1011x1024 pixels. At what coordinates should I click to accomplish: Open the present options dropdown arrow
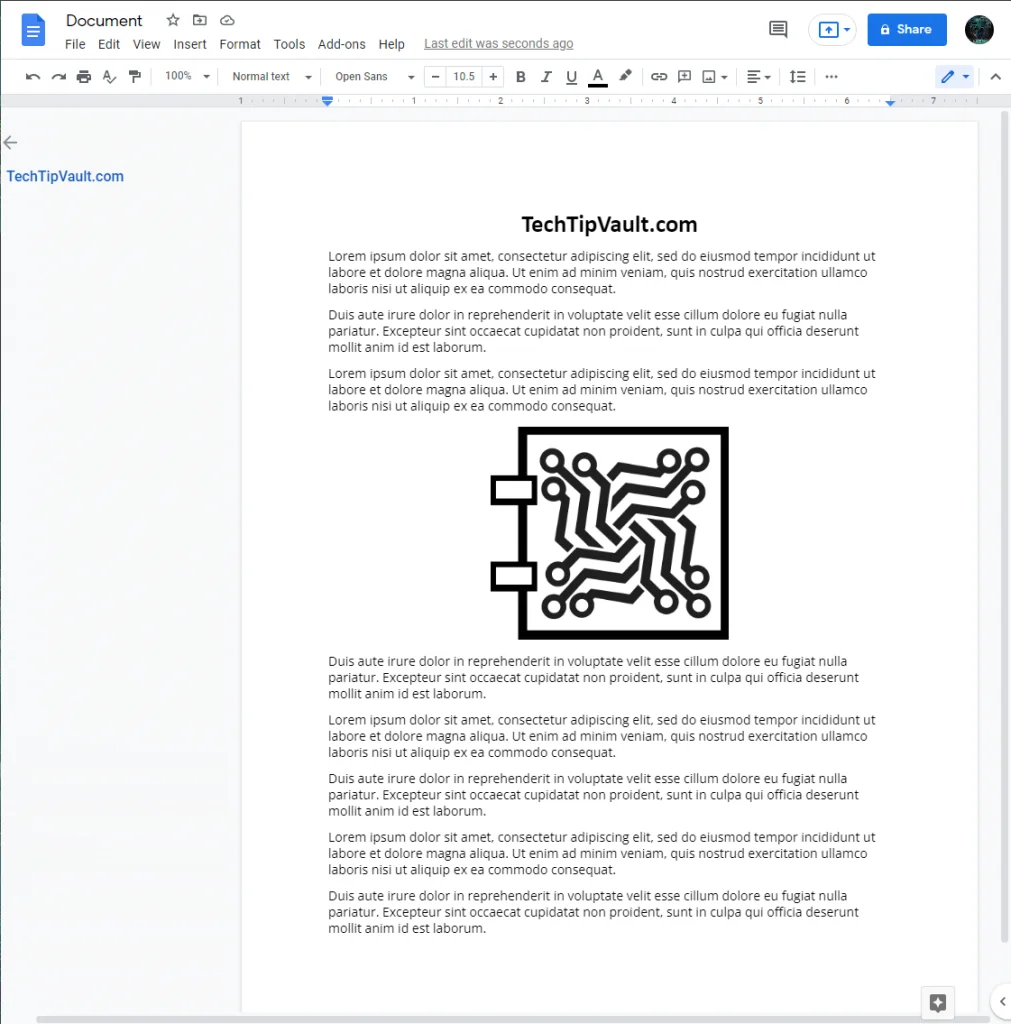(x=846, y=29)
